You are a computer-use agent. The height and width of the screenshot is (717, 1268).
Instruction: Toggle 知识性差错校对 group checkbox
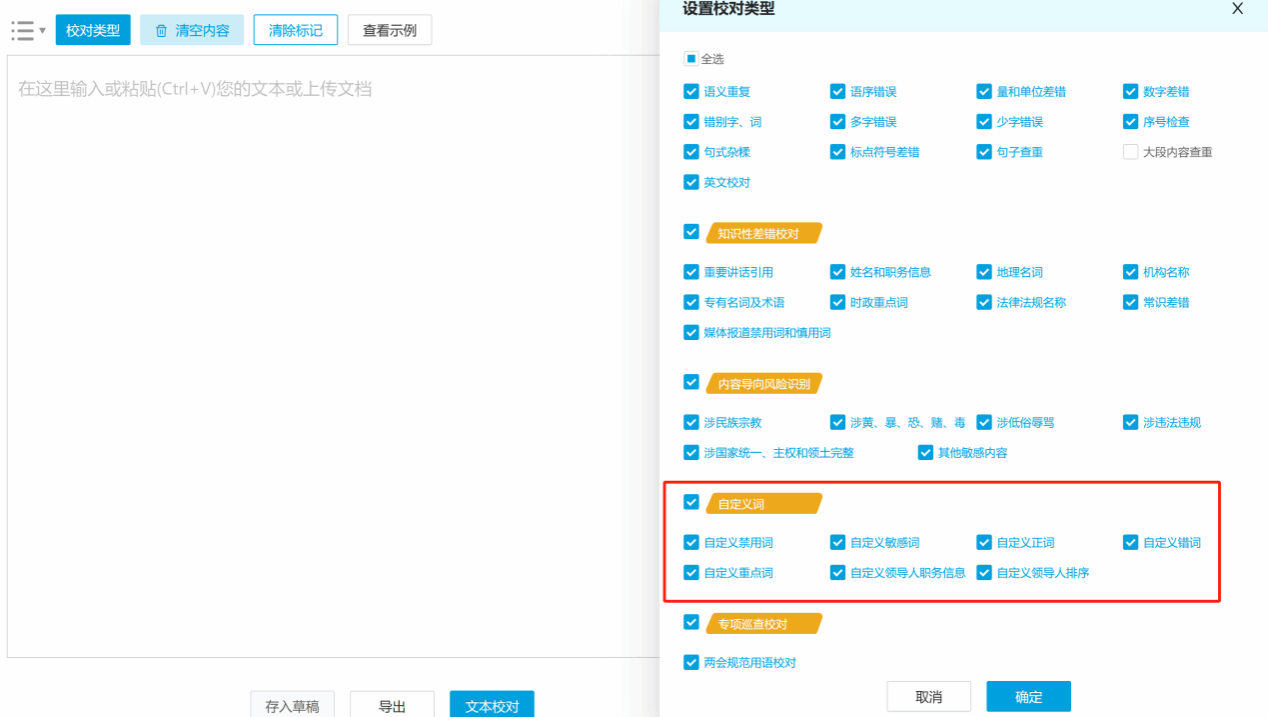[691, 231]
